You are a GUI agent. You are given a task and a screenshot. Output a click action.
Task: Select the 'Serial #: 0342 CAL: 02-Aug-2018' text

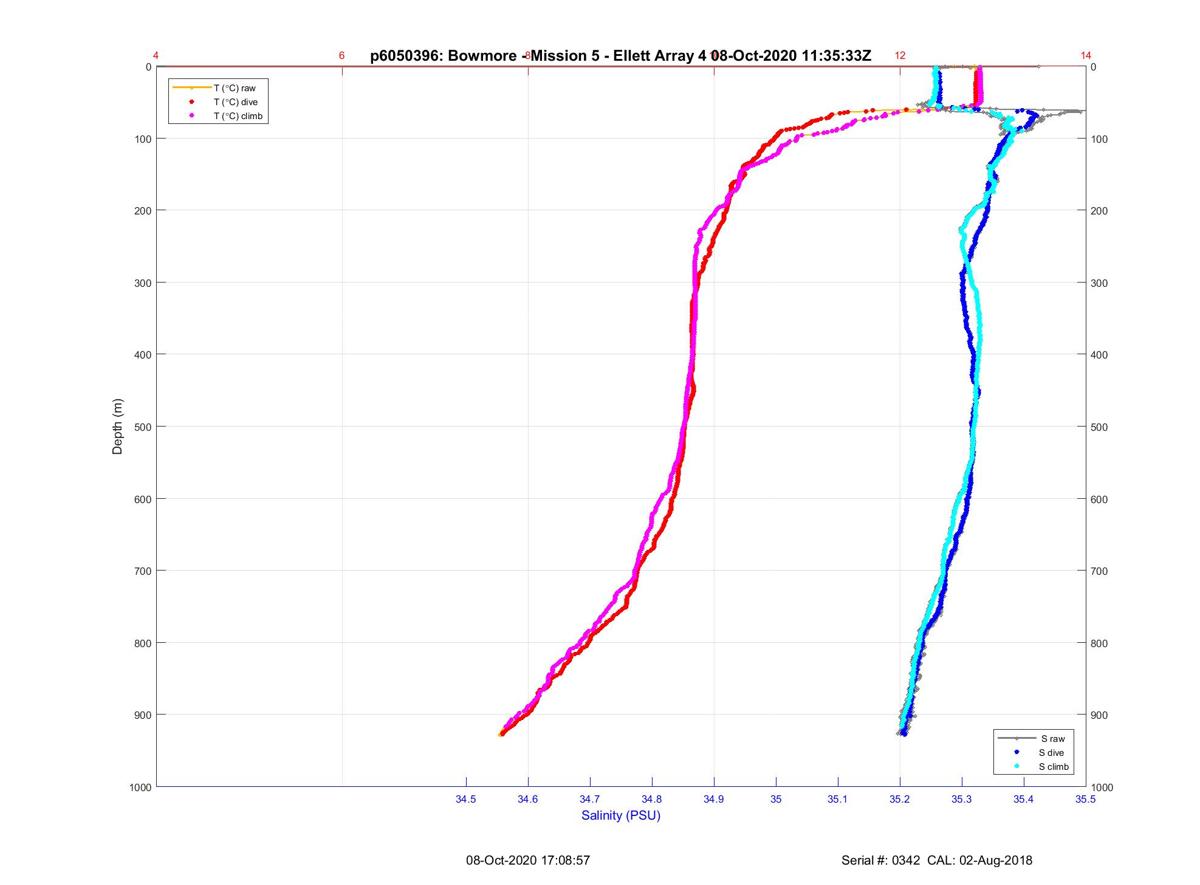[938, 860]
